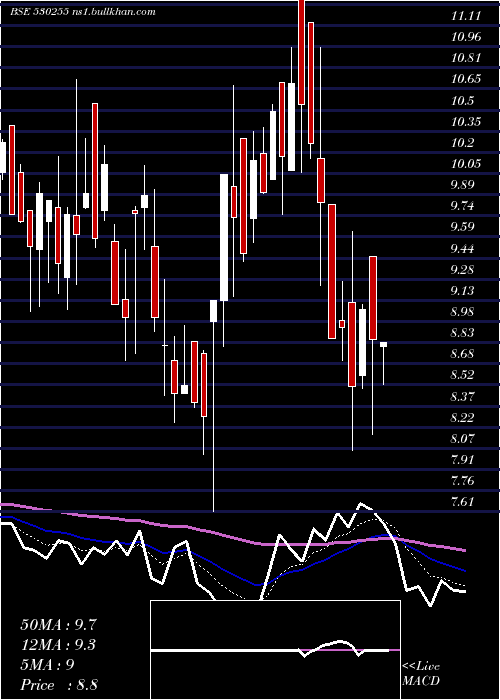Click the 7.61 price axis label
The image size is (500, 700).
[x=462, y=502]
